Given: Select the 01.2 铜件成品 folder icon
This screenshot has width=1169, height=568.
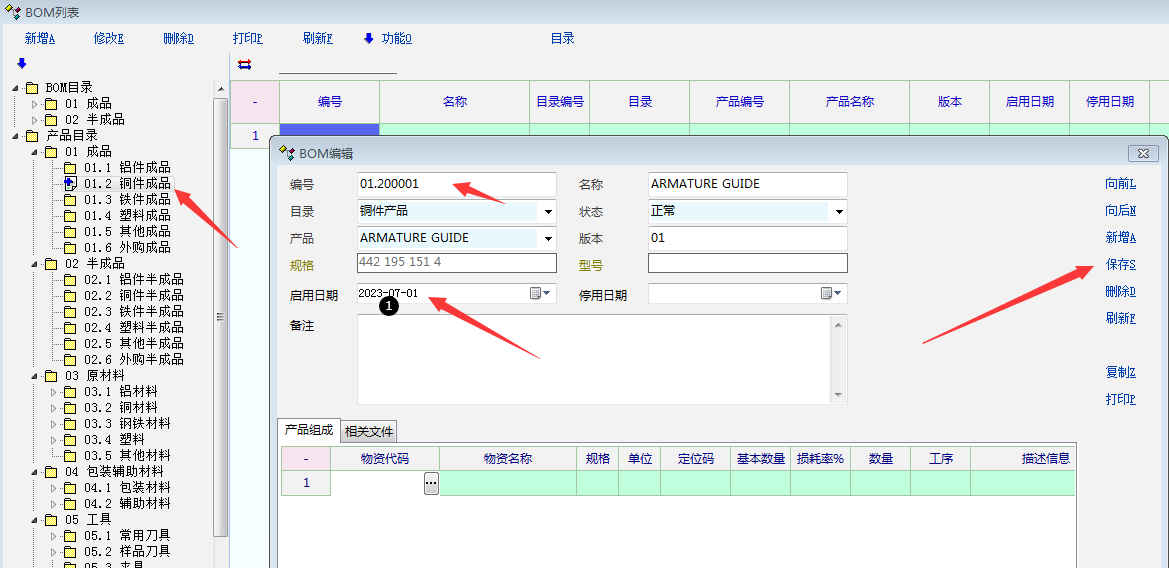Looking at the screenshot, I should pyautogui.click(x=69, y=184).
